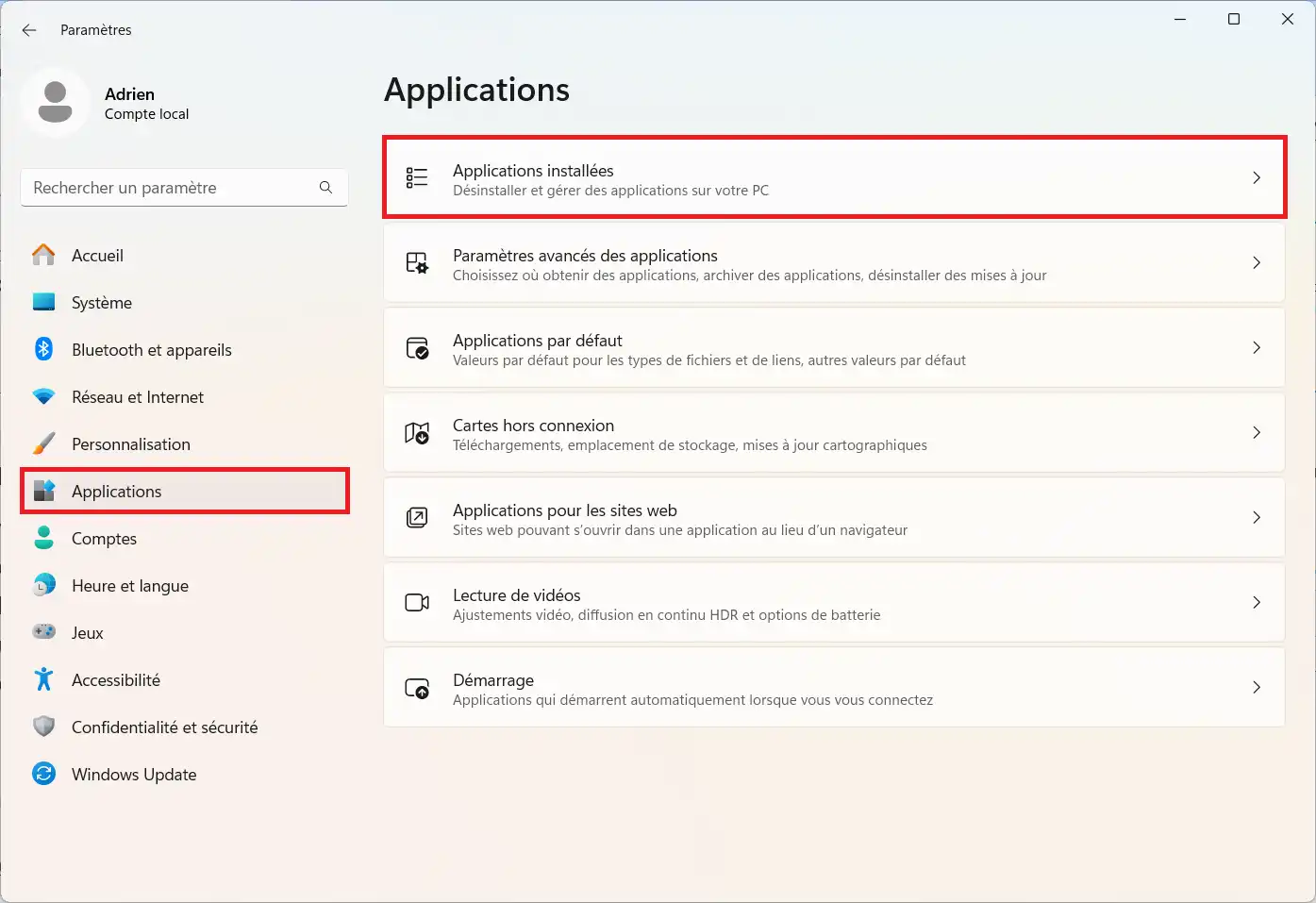Click 'Ajustements vidéo, diffusion en continu' description
Image resolution: width=1316 pixels, height=903 pixels.
(666, 615)
